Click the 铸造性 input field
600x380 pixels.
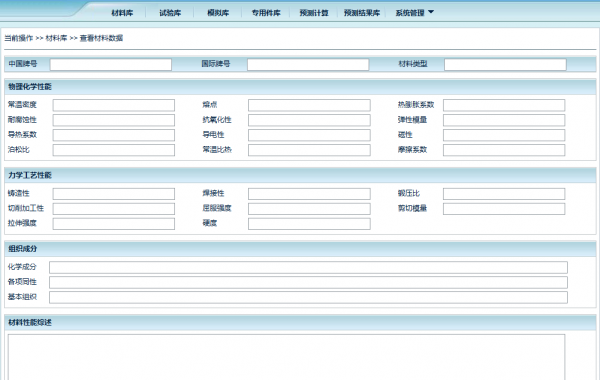pyautogui.click(x=114, y=194)
